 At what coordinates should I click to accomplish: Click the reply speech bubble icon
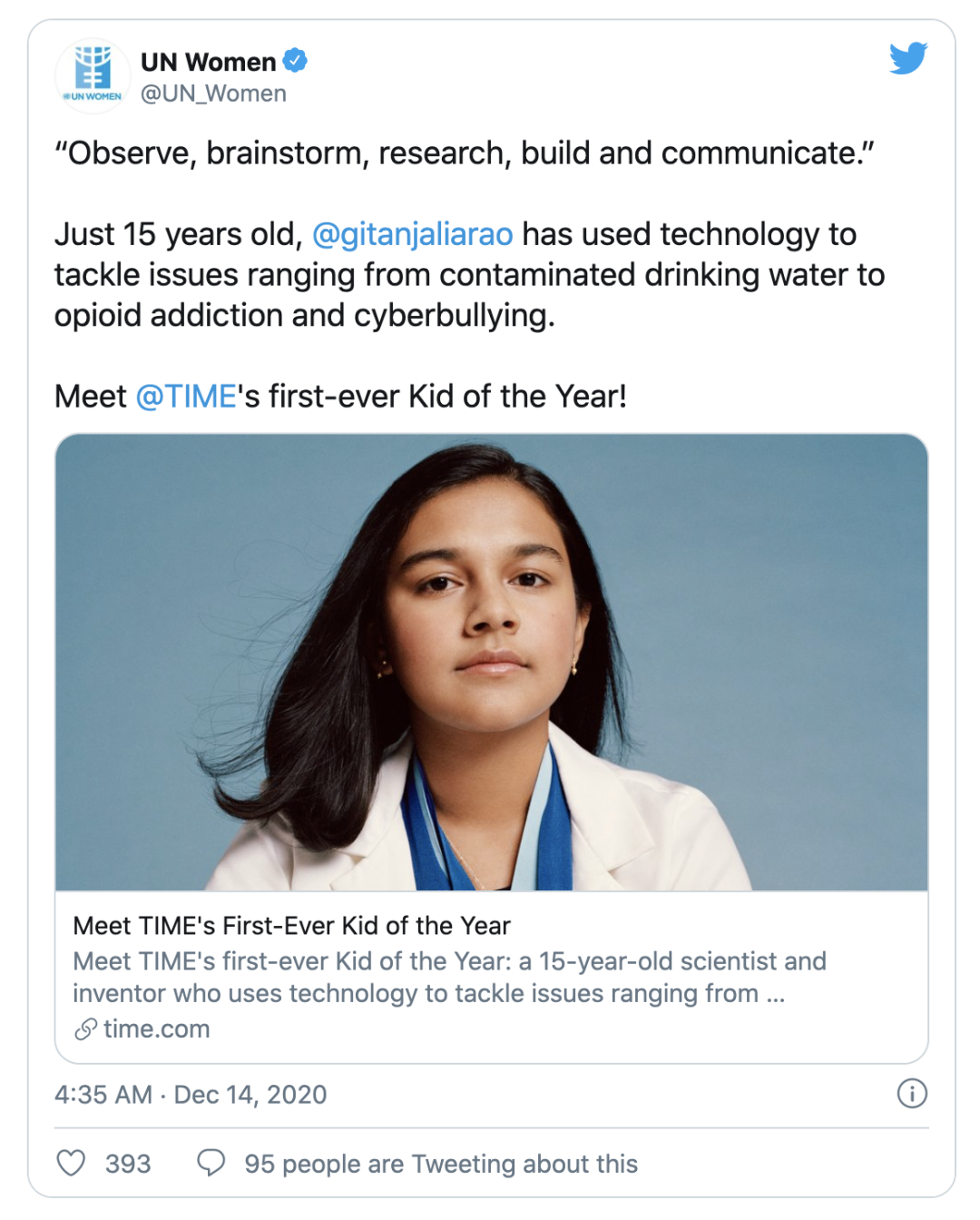(211, 1162)
